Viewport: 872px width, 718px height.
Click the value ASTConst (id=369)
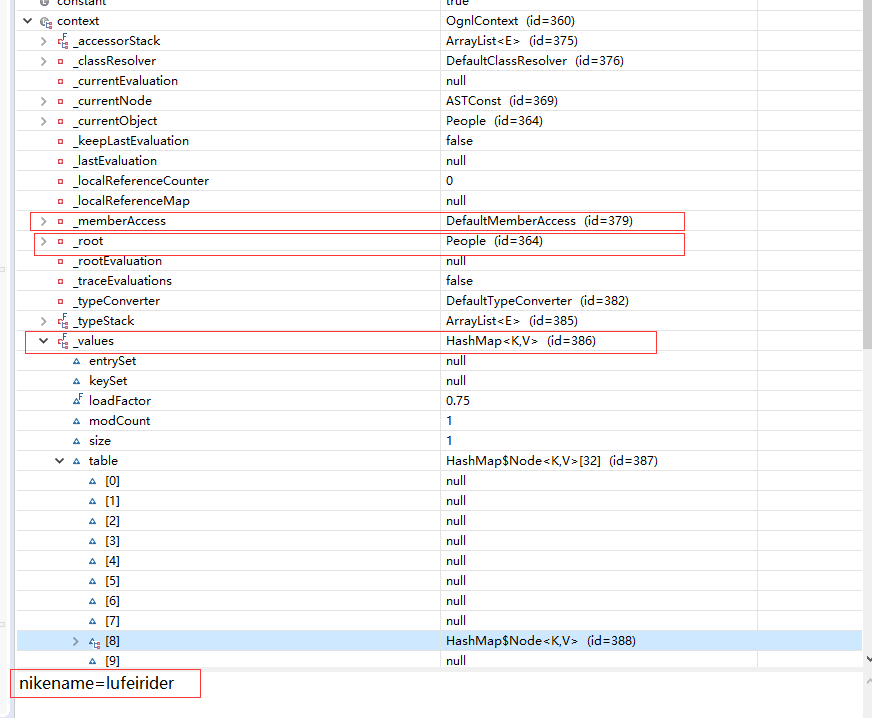pyautogui.click(x=502, y=101)
